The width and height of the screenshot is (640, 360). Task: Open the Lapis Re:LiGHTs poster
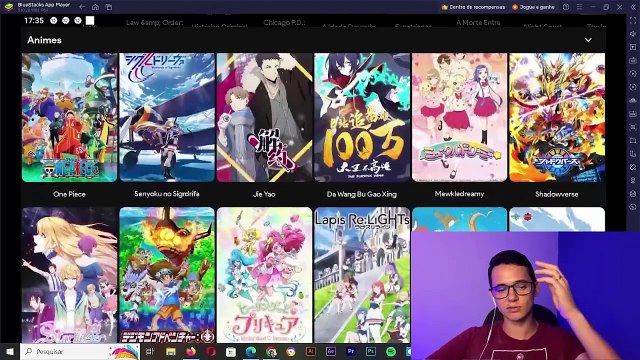(362, 275)
